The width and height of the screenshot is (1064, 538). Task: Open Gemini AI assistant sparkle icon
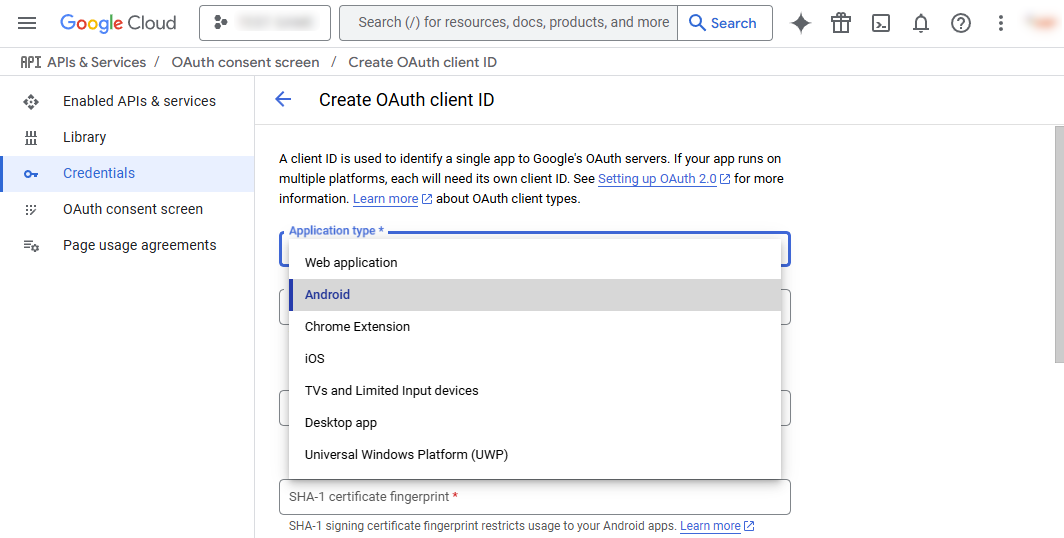(801, 23)
